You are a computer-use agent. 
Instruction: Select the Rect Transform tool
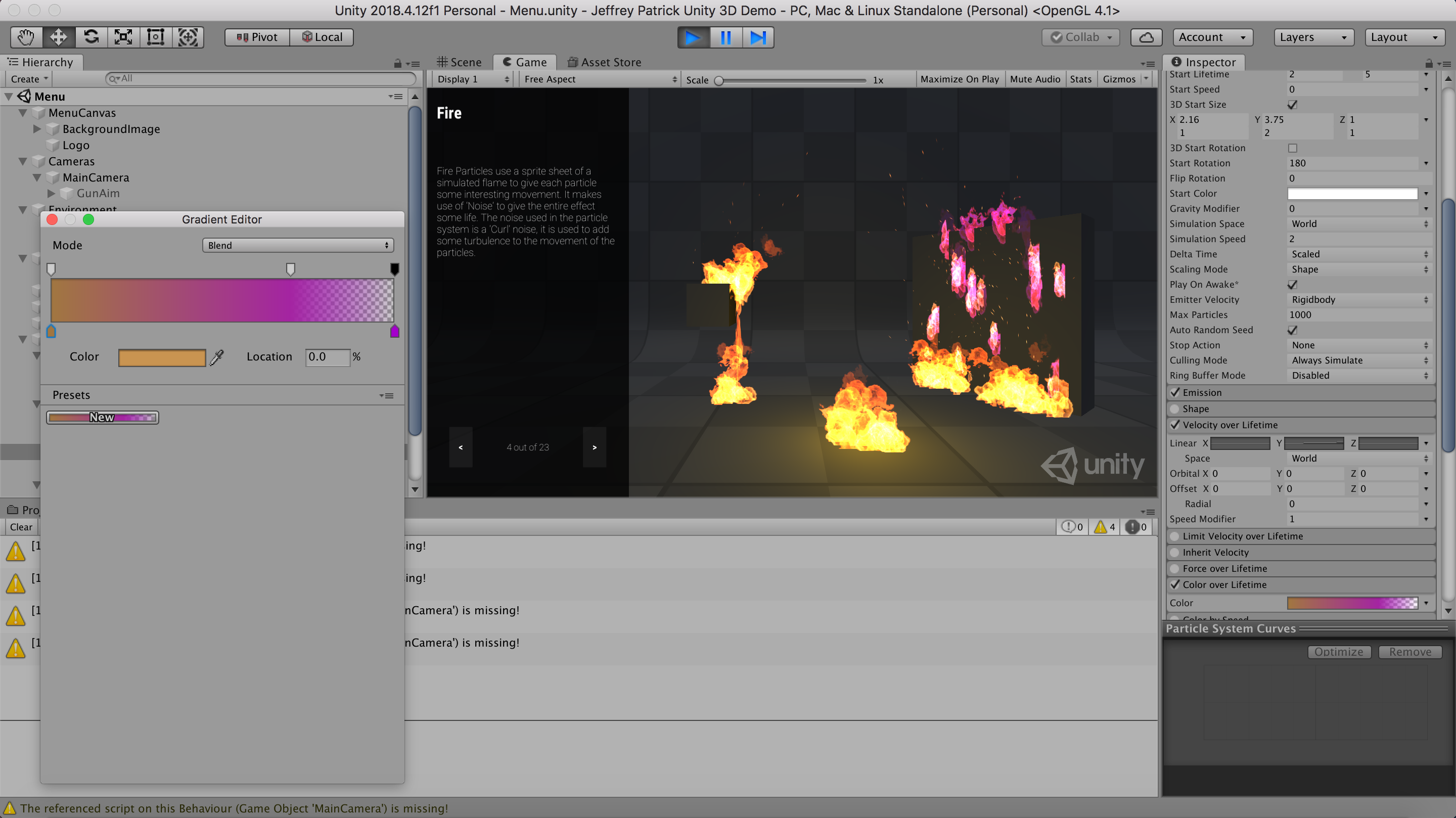click(x=155, y=37)
